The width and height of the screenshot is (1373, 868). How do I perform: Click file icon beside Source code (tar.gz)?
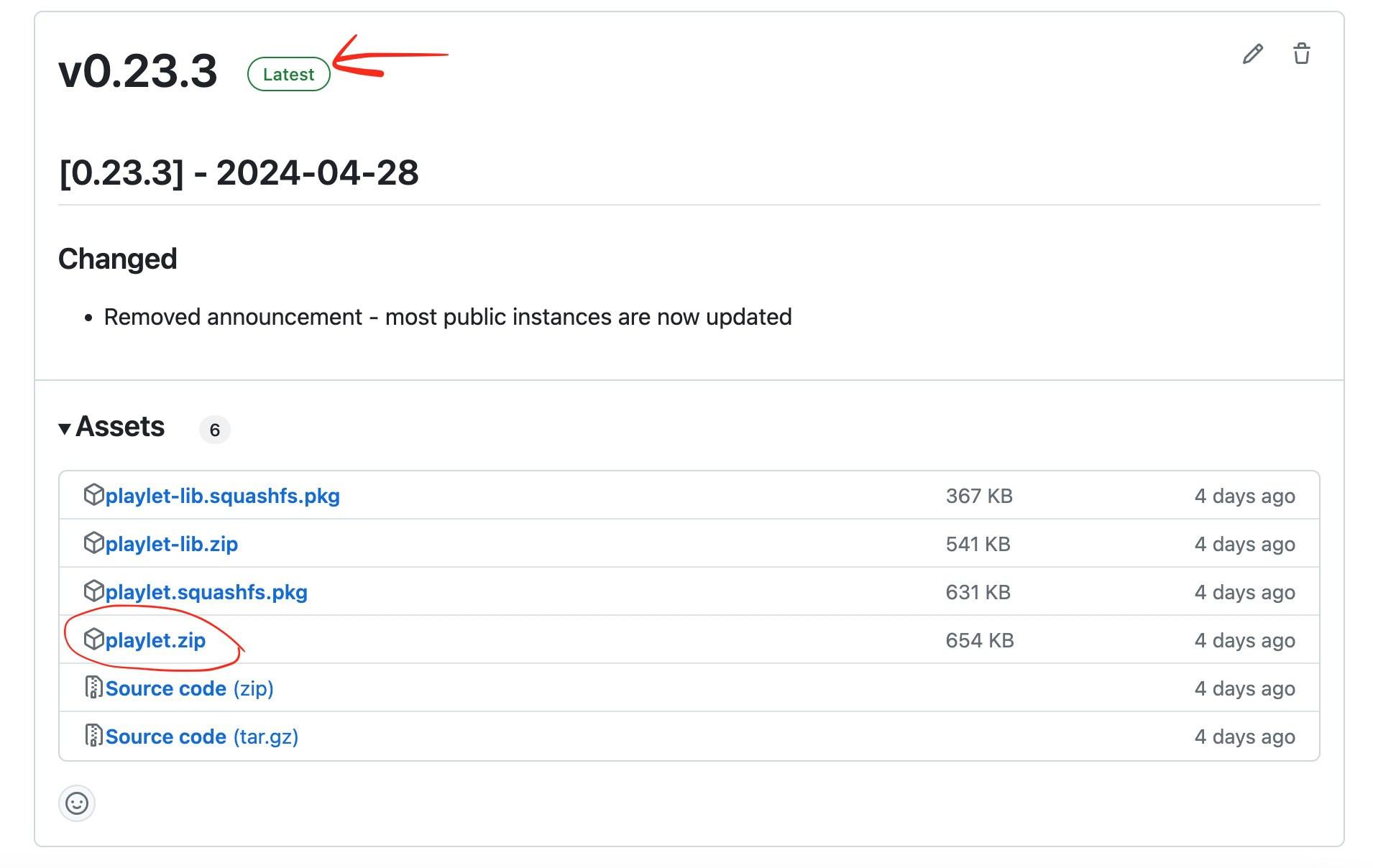(93, 736)
